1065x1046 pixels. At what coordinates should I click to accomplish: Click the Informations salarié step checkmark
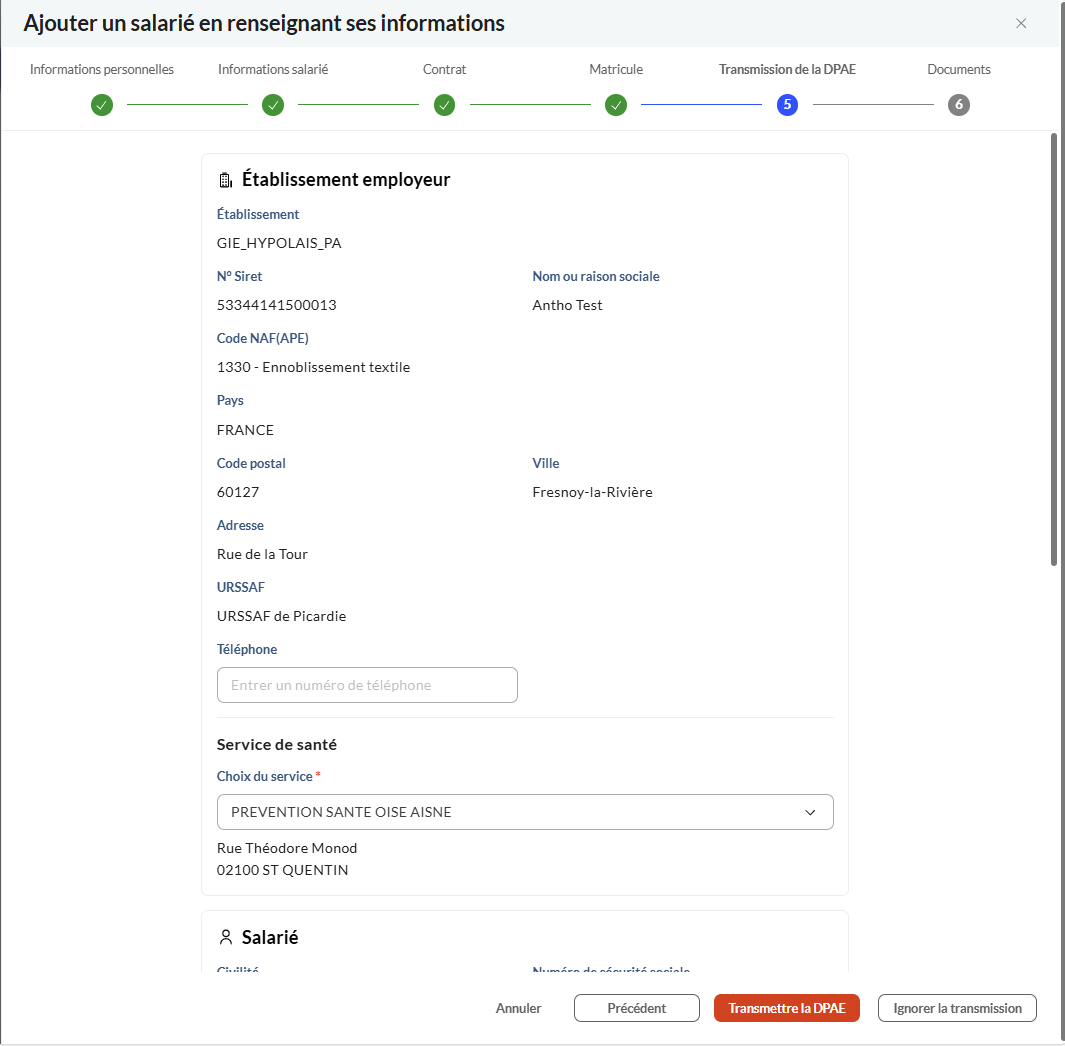273,105
